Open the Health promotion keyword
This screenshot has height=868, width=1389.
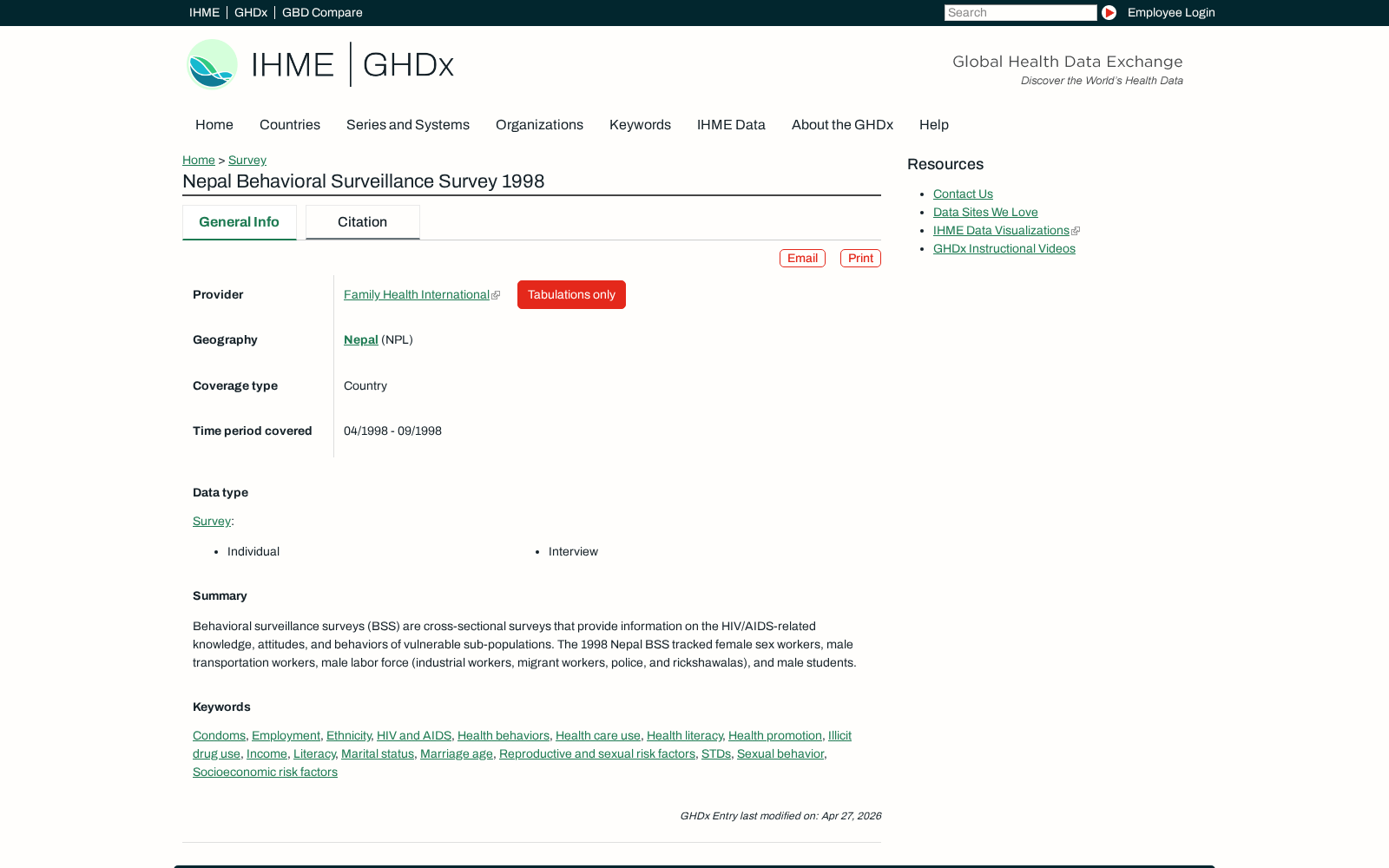[775, 736]
